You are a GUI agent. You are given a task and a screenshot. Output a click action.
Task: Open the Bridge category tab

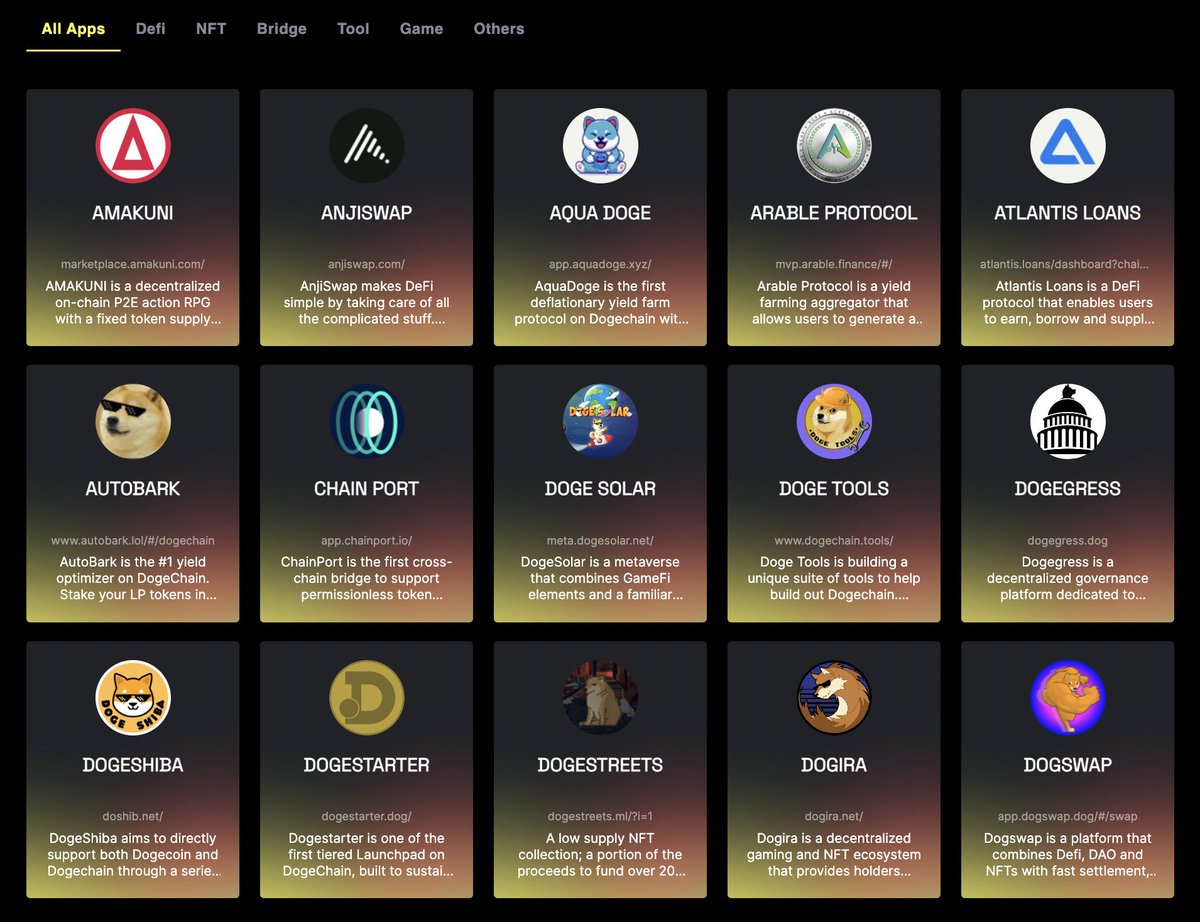point(282,29)
